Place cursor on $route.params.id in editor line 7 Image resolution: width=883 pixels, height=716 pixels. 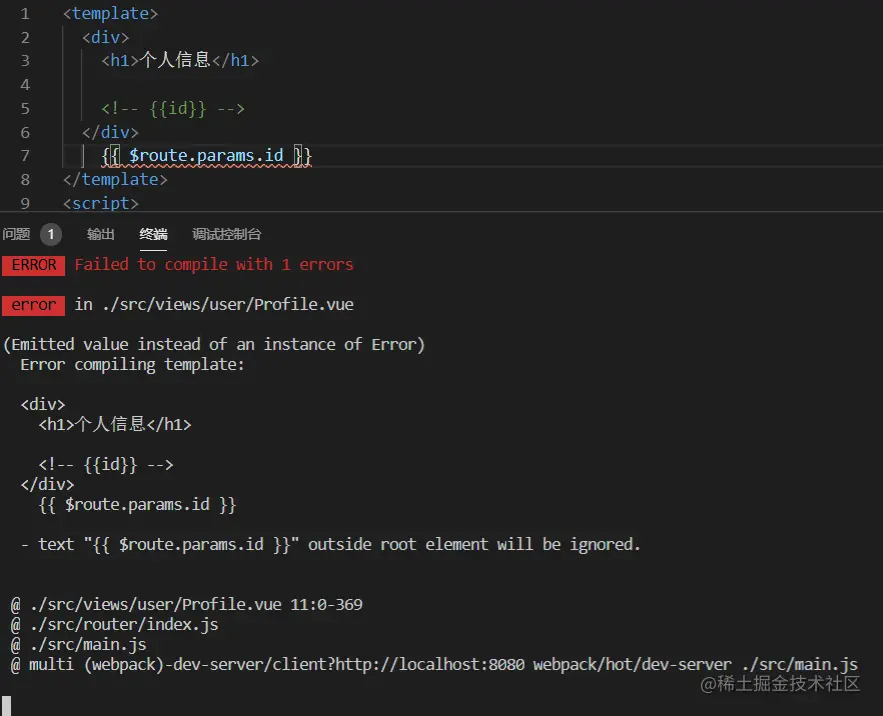[x=206, y=155]
